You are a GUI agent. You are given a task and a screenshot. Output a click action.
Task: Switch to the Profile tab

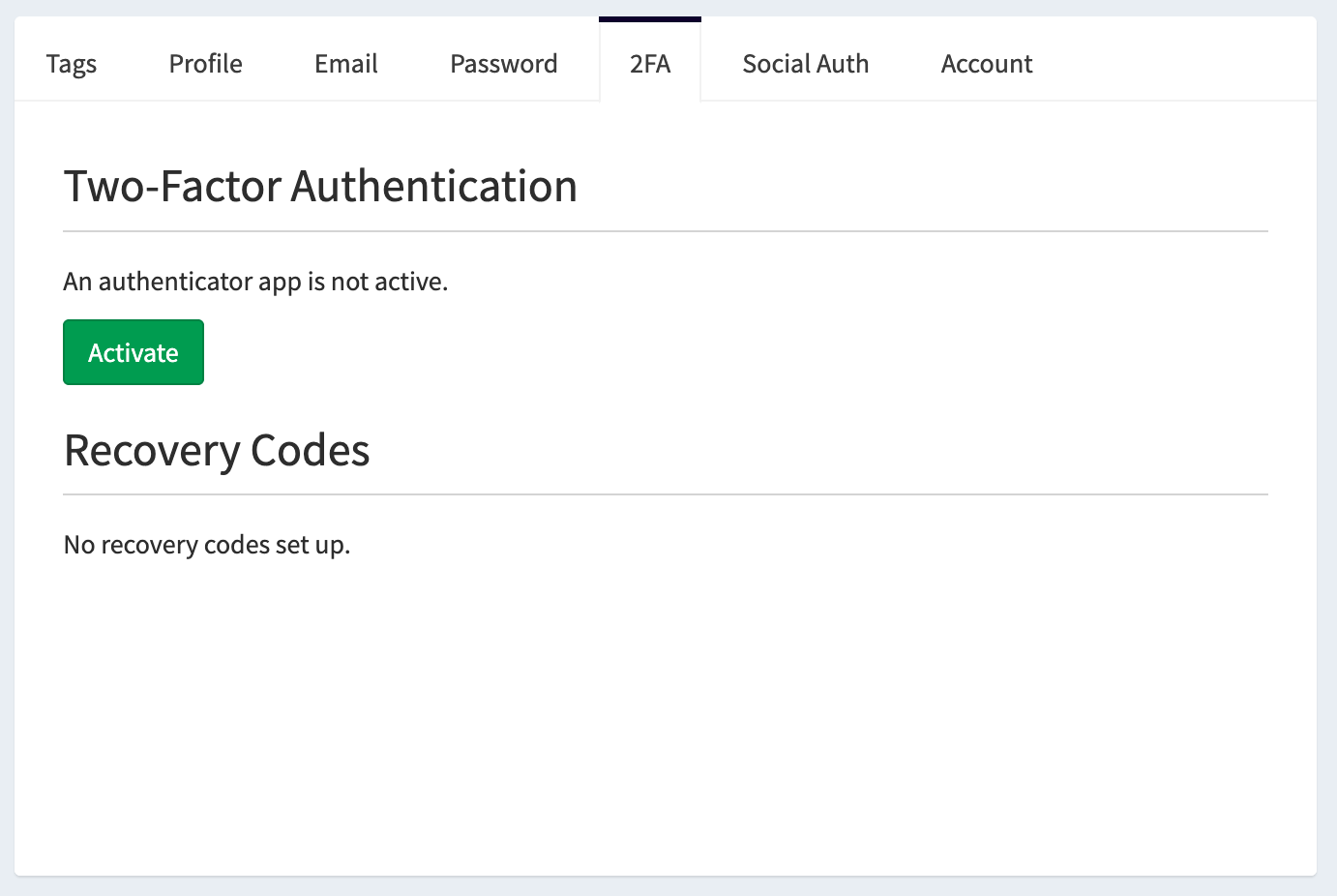205,64
